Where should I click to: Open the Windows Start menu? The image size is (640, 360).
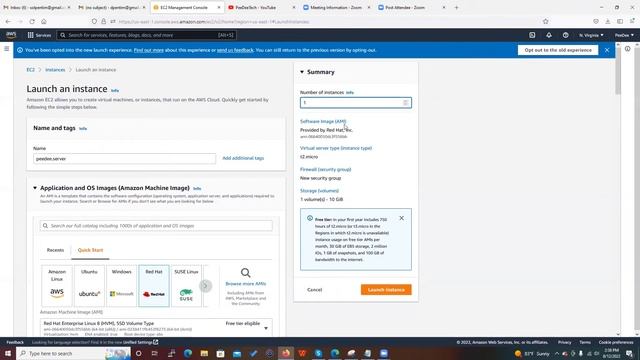[8, 353]
